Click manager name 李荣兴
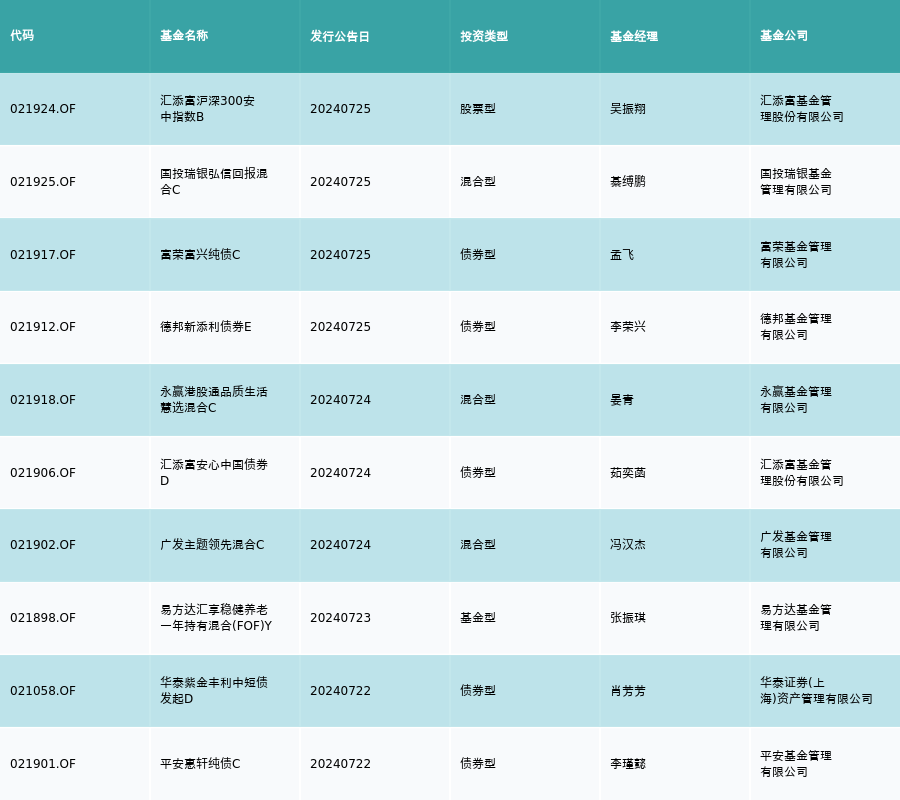Screen dimensions: 900x800 [x=627, y=327]
